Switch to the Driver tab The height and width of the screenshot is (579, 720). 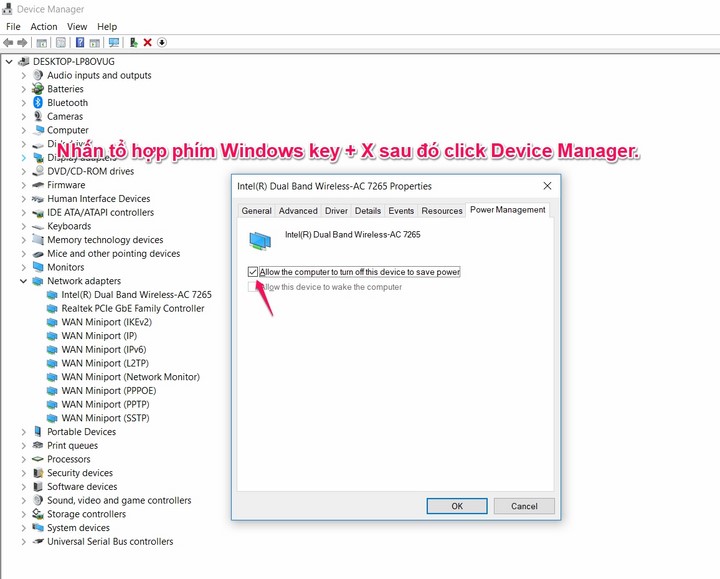click(336, 211)
